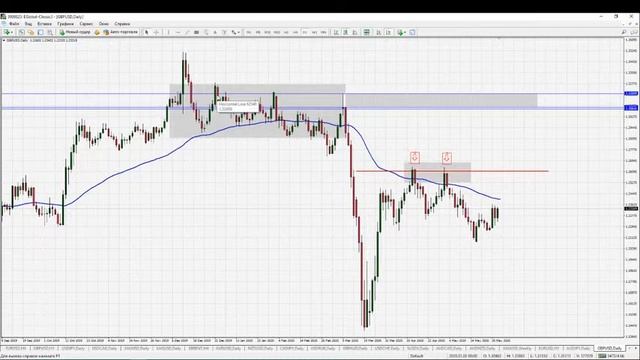Screen dimensions: 640x360
Task: Click upper blue price label on scale
Action: 631,93
